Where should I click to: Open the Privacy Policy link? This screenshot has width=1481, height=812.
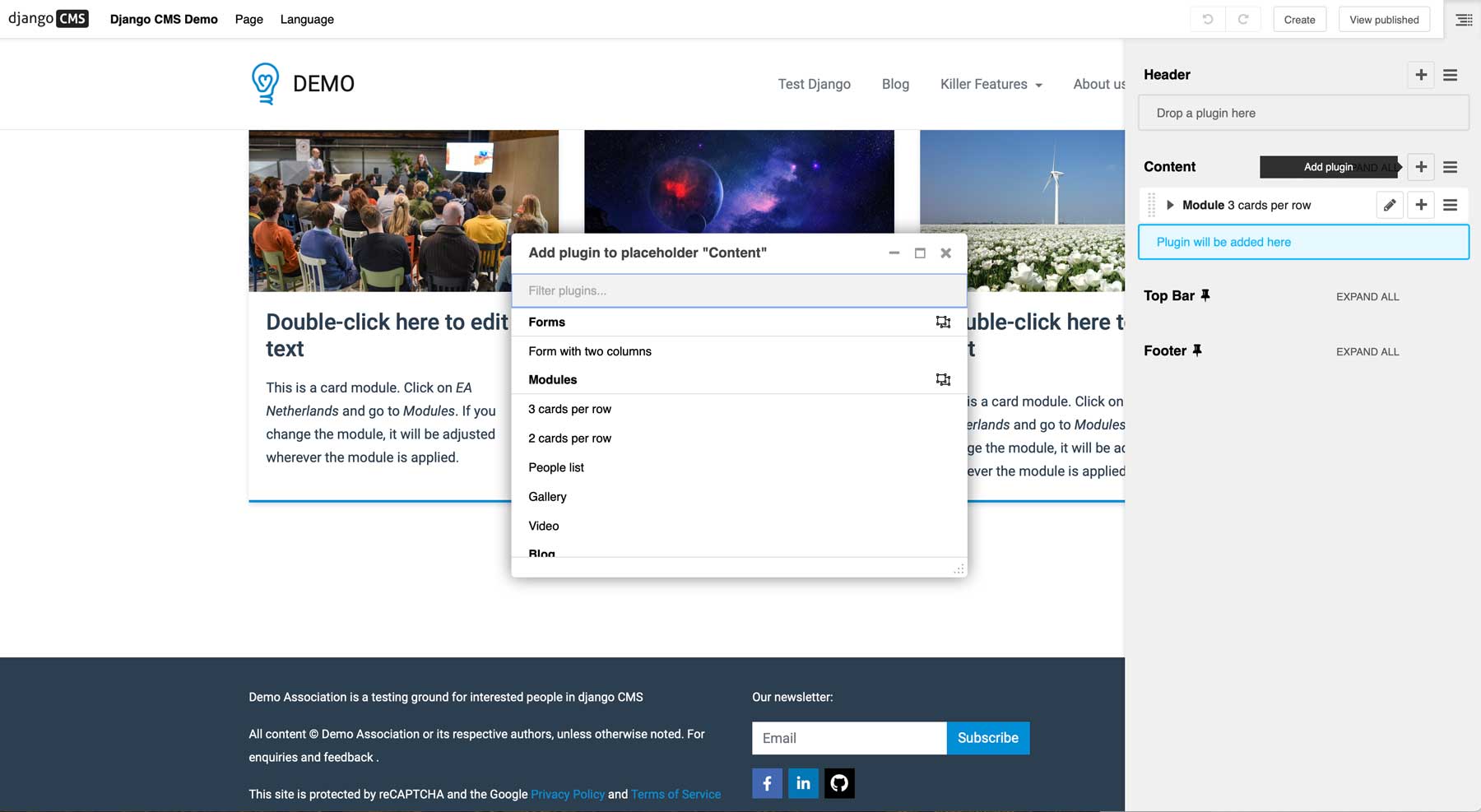coord(568,794)
